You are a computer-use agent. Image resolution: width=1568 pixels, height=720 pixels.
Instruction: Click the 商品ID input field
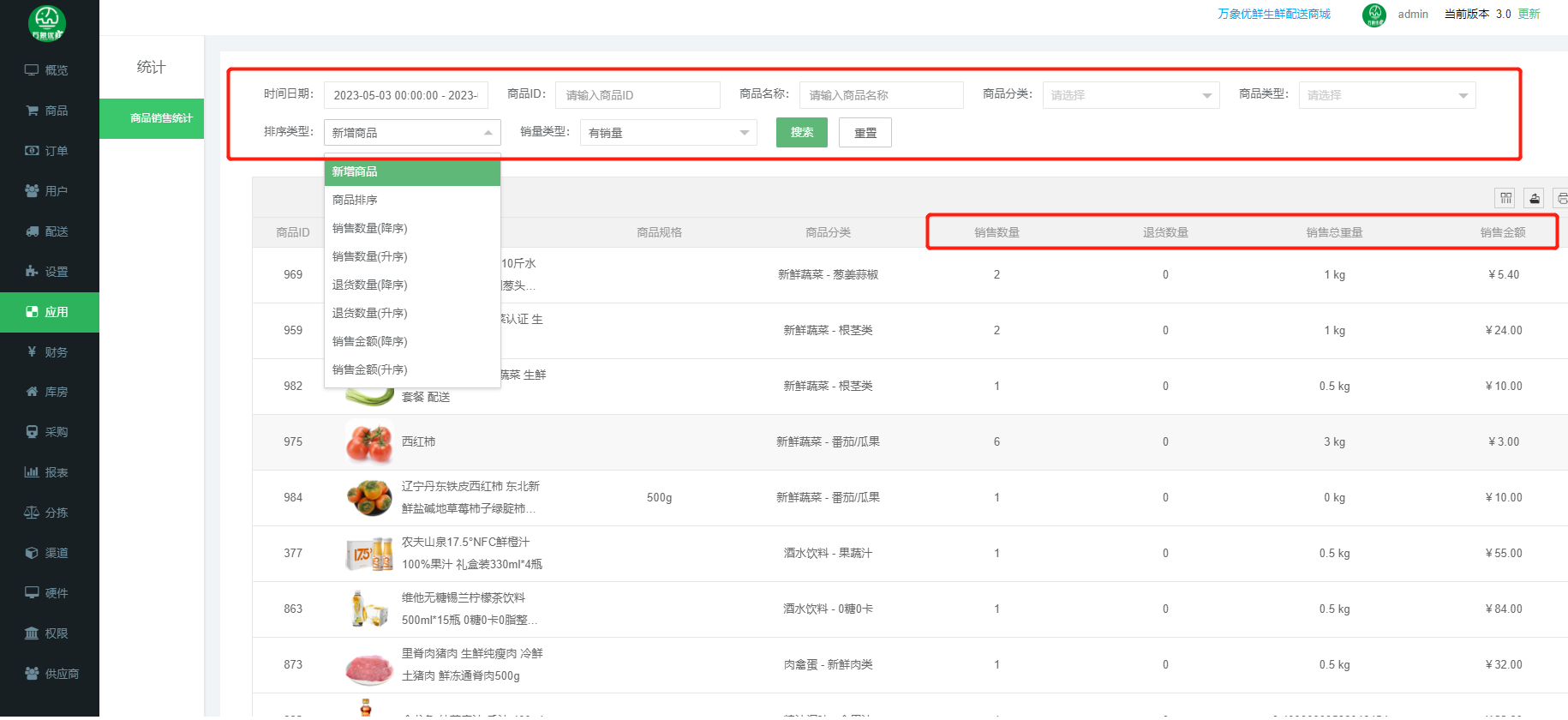coord(637,95)
